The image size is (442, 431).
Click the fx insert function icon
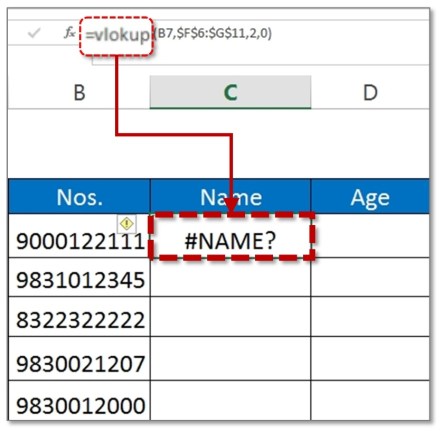click(x=69, y=33)
